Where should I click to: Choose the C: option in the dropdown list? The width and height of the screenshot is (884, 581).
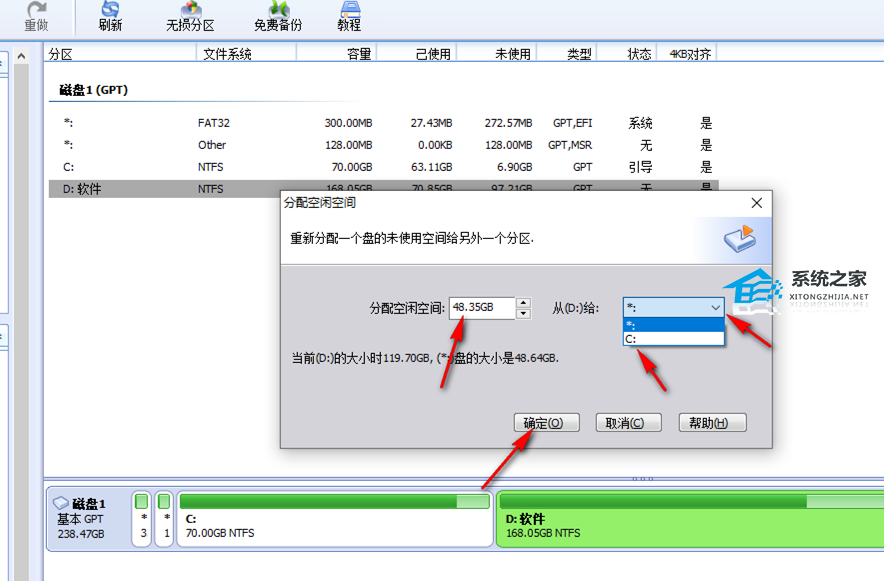pos(674,339)
